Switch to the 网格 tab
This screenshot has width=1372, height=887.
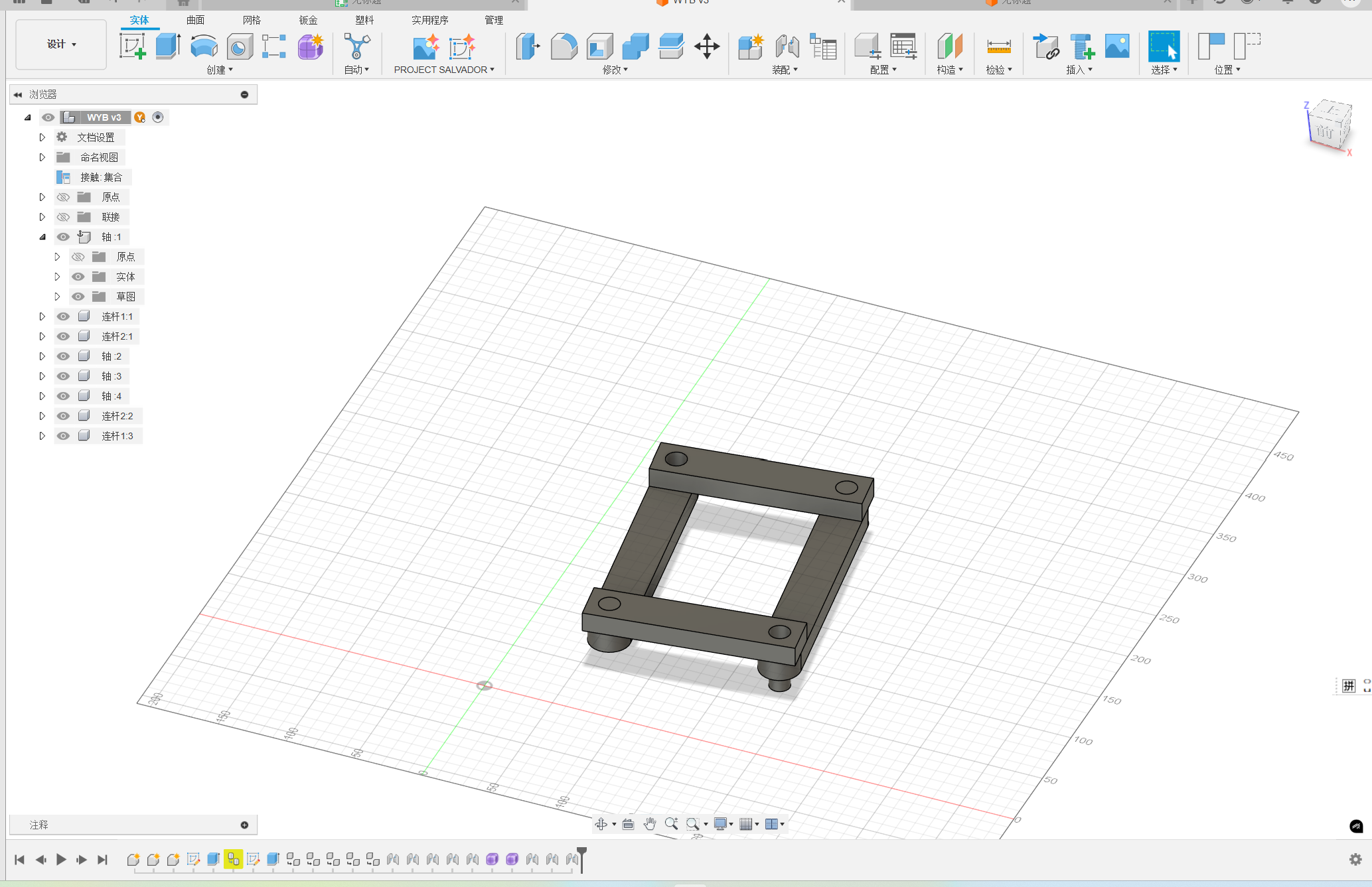coord(252,20)
